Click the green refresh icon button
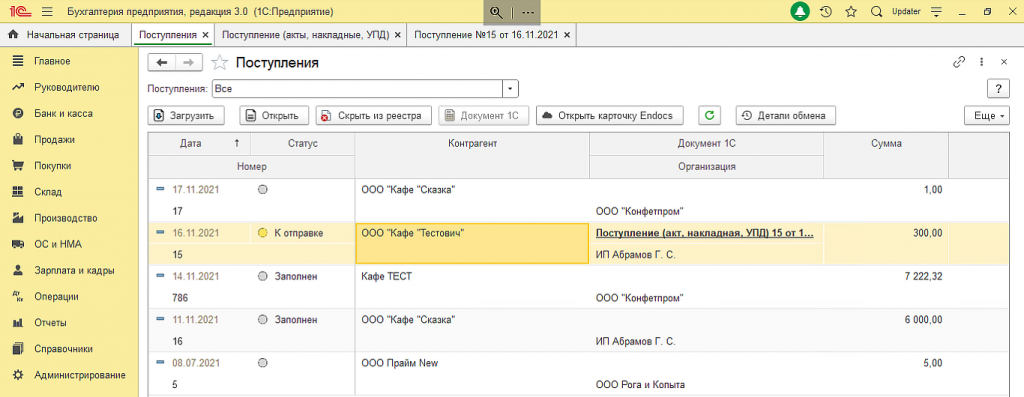The width and height of the screenshot is (1024, 397). tap(709, 116)
